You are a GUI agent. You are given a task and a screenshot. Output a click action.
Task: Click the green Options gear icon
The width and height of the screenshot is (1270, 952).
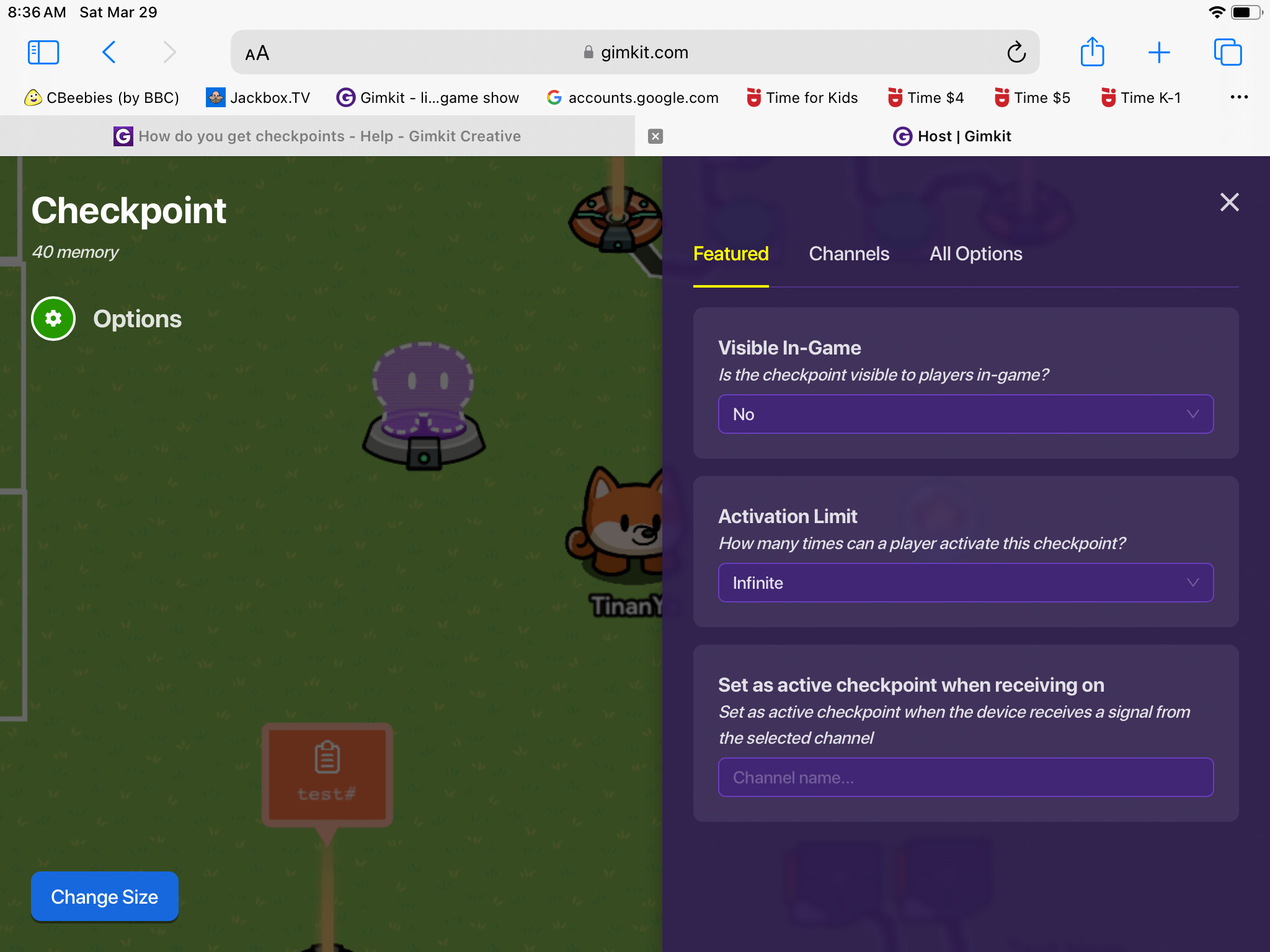[53, 319]
